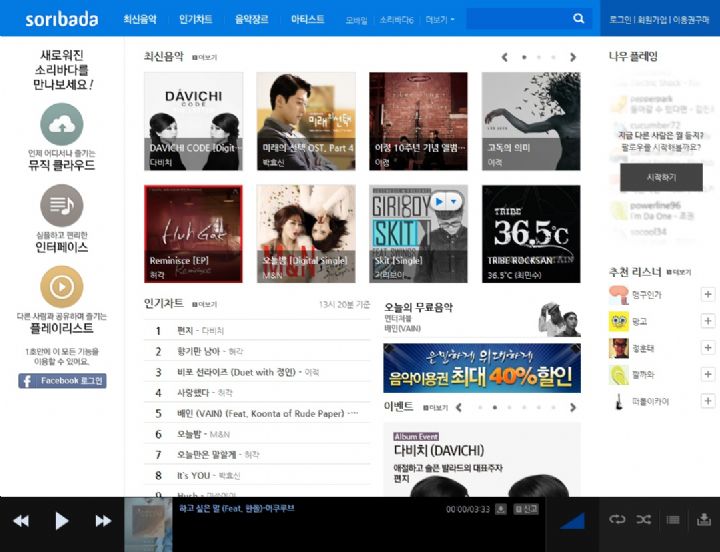This screenshot has height=552, width=720.
Task: Show next 최신음악 albums with right arrow
Action: coord(573,57)
